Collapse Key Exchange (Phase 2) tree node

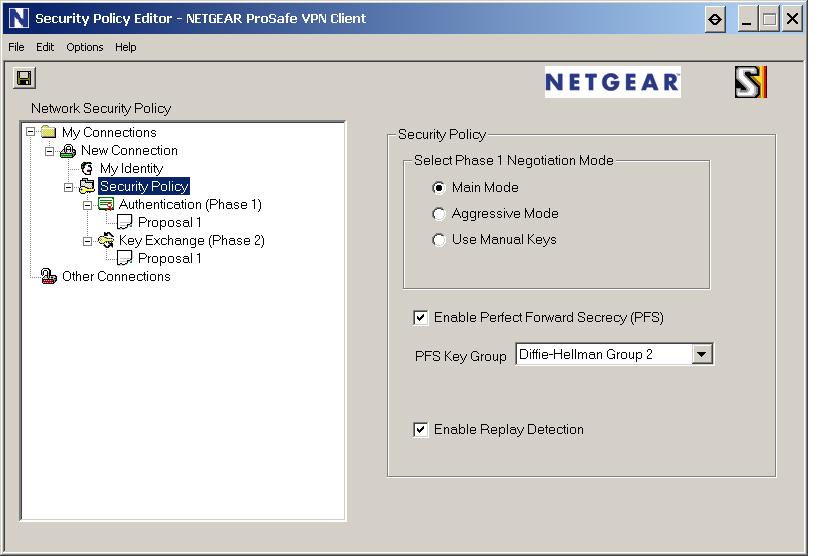(87, 242)
